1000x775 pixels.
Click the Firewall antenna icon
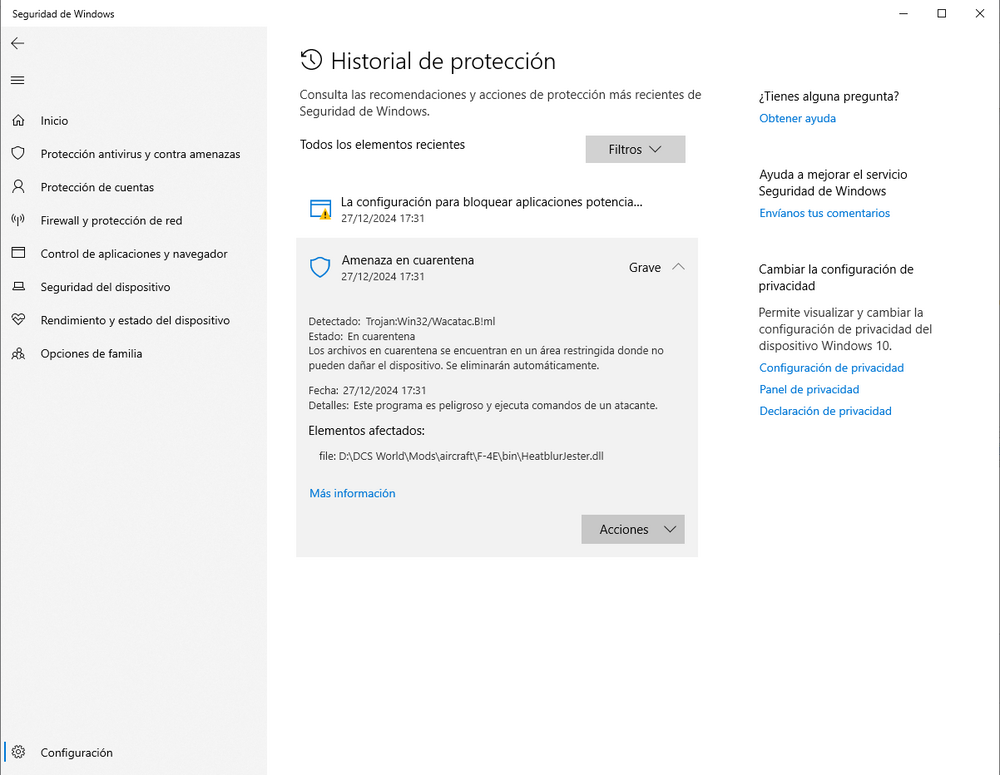[18, 220]
